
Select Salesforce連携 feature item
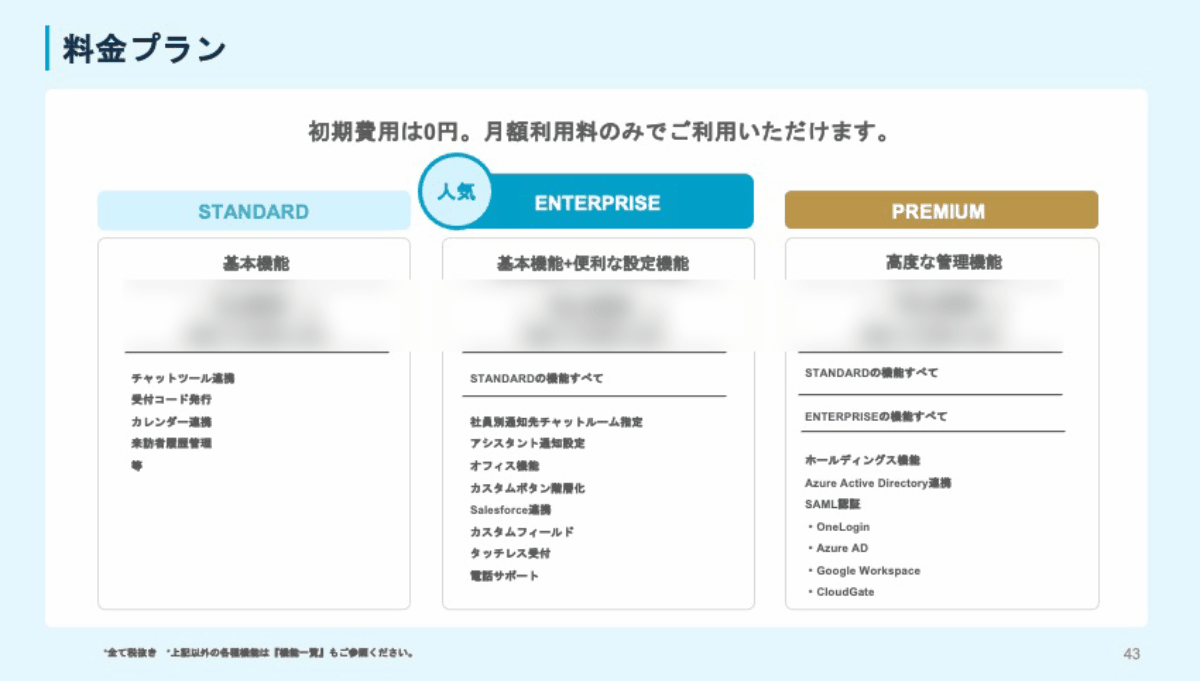512,510
